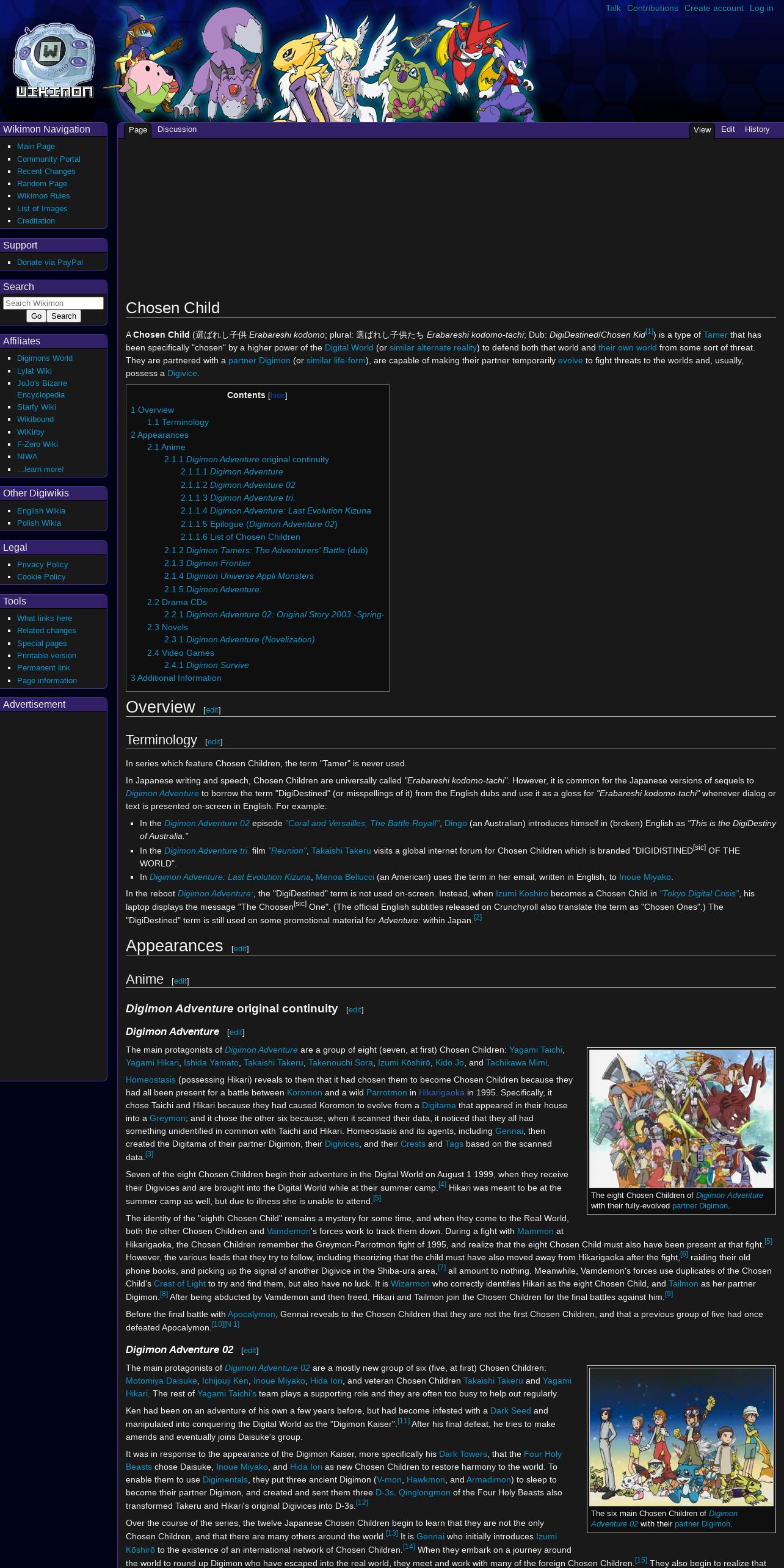Jump to 3 Additional Information entry
784x1568 pixels.
pos(176,678)
